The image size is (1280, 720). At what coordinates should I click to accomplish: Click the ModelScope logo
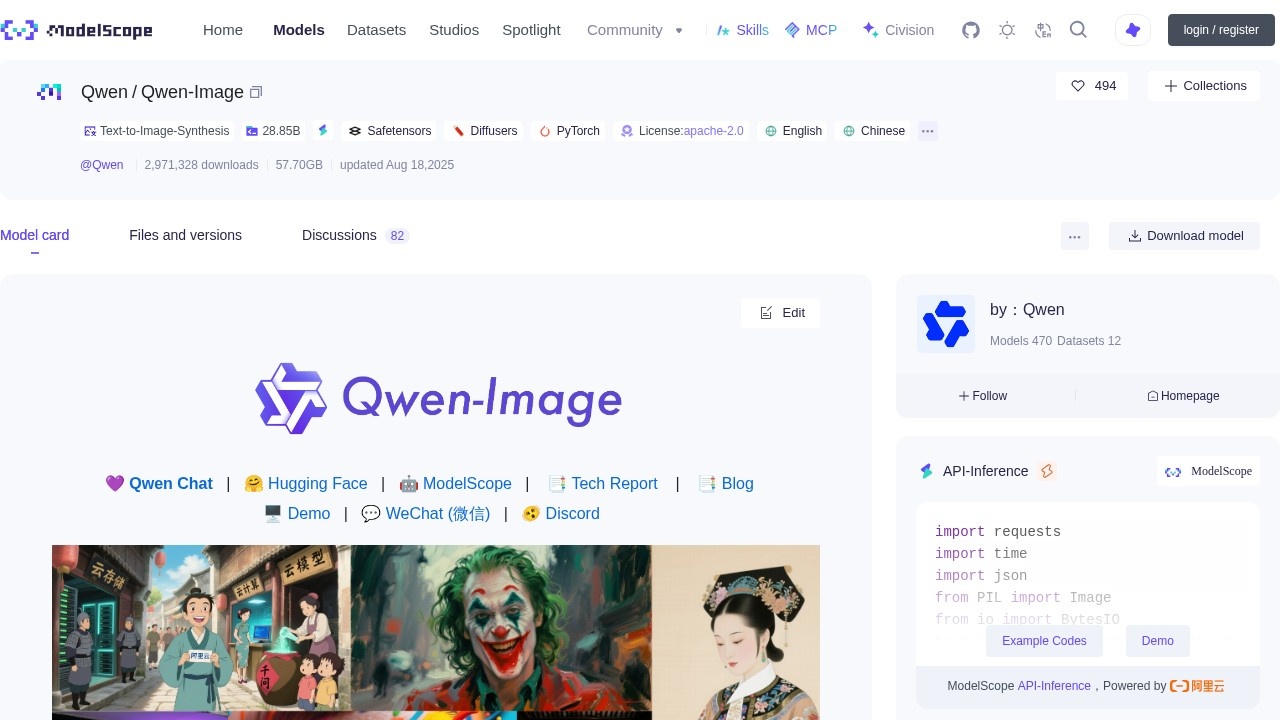pos(77,30)
